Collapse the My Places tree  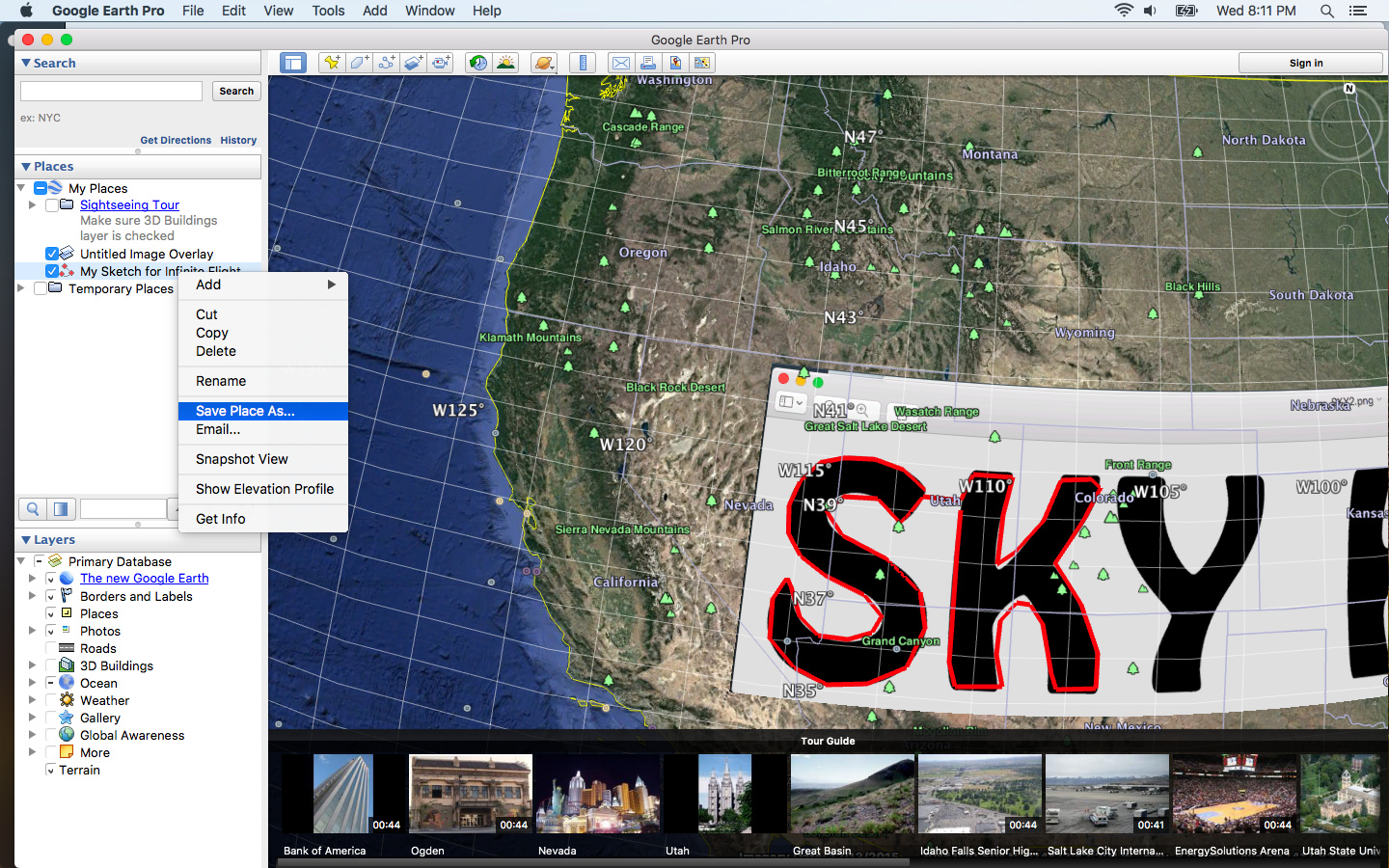tap(21, 188)
